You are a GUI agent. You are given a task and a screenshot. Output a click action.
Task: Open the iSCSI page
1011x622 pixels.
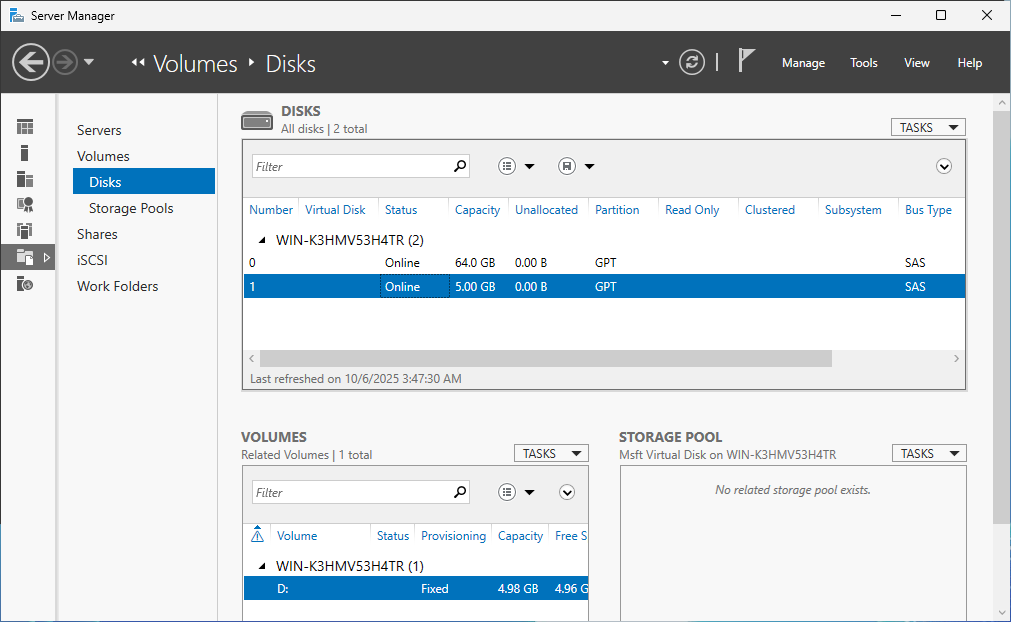point(92,260)
